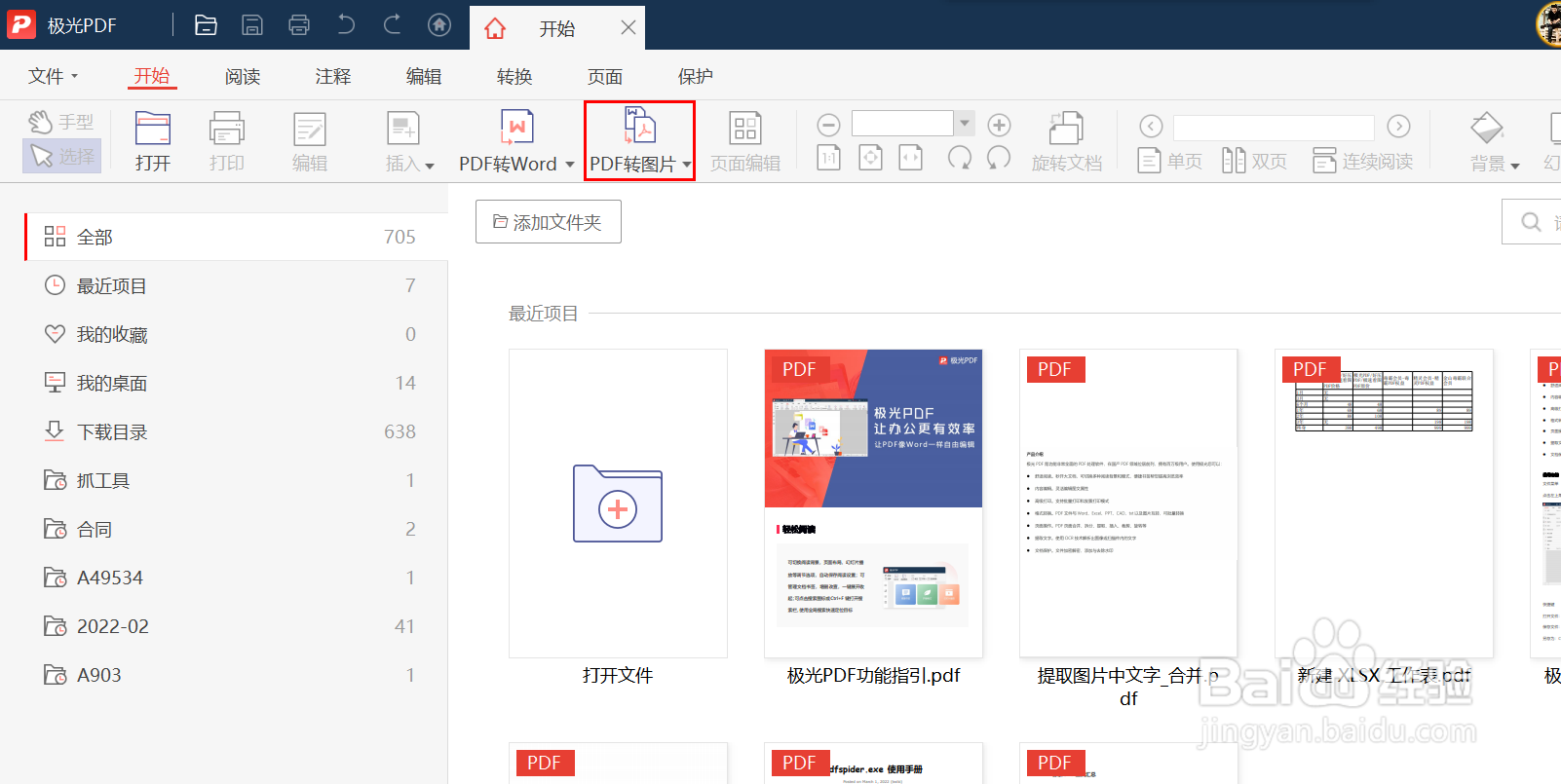
Task: Open folder icon in title bar
Action: point(206,25)
